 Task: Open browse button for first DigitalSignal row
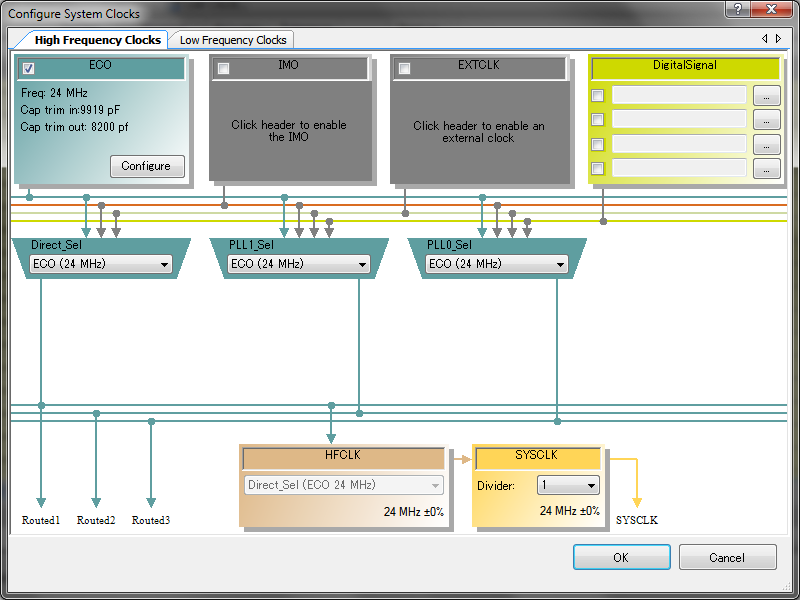(766, 95)
